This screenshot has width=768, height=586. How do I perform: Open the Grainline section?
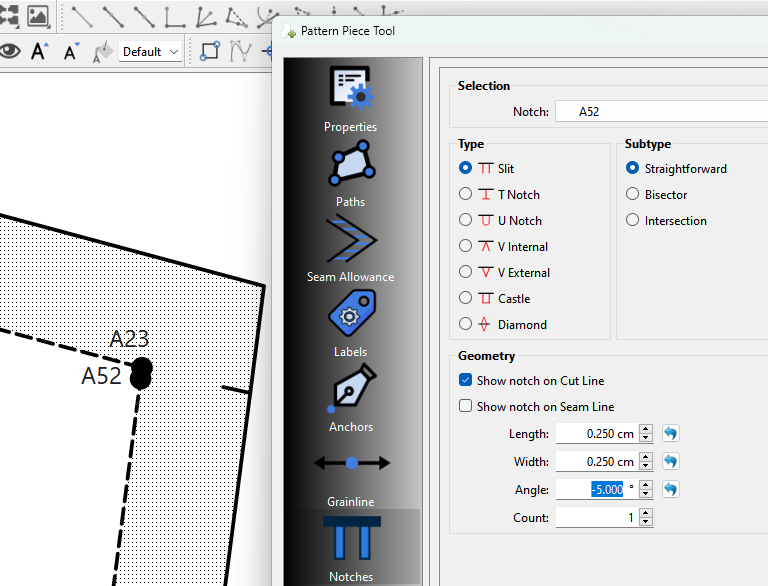[350, 473]
